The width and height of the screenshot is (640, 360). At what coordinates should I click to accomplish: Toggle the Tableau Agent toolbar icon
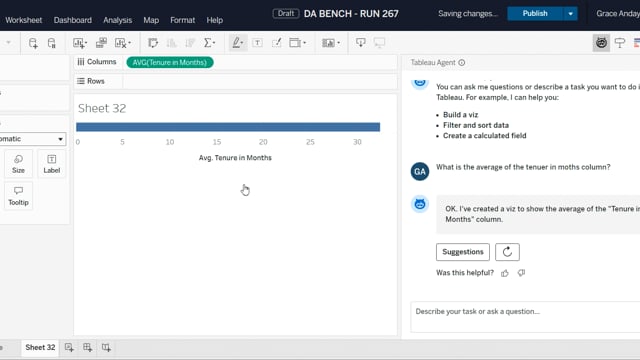pos(601,43)
